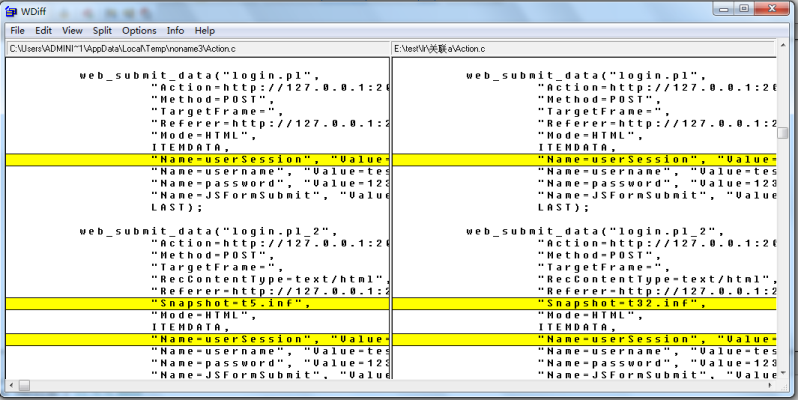Click first "Name=password" line in left pane
Screen dimensions: 798x400
click(270, 184)
